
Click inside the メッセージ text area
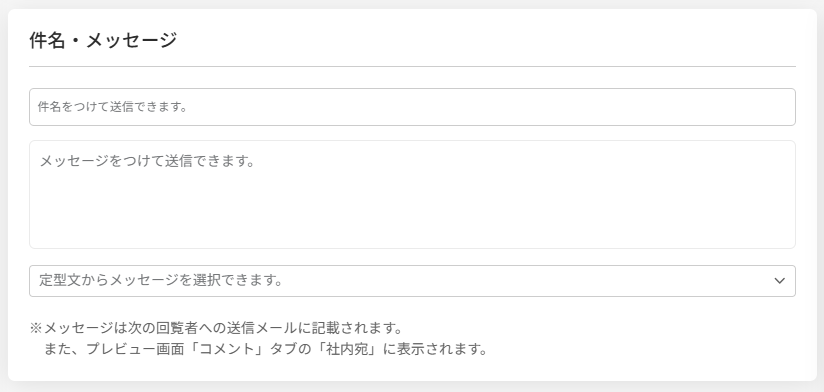(x=412, y=194)
